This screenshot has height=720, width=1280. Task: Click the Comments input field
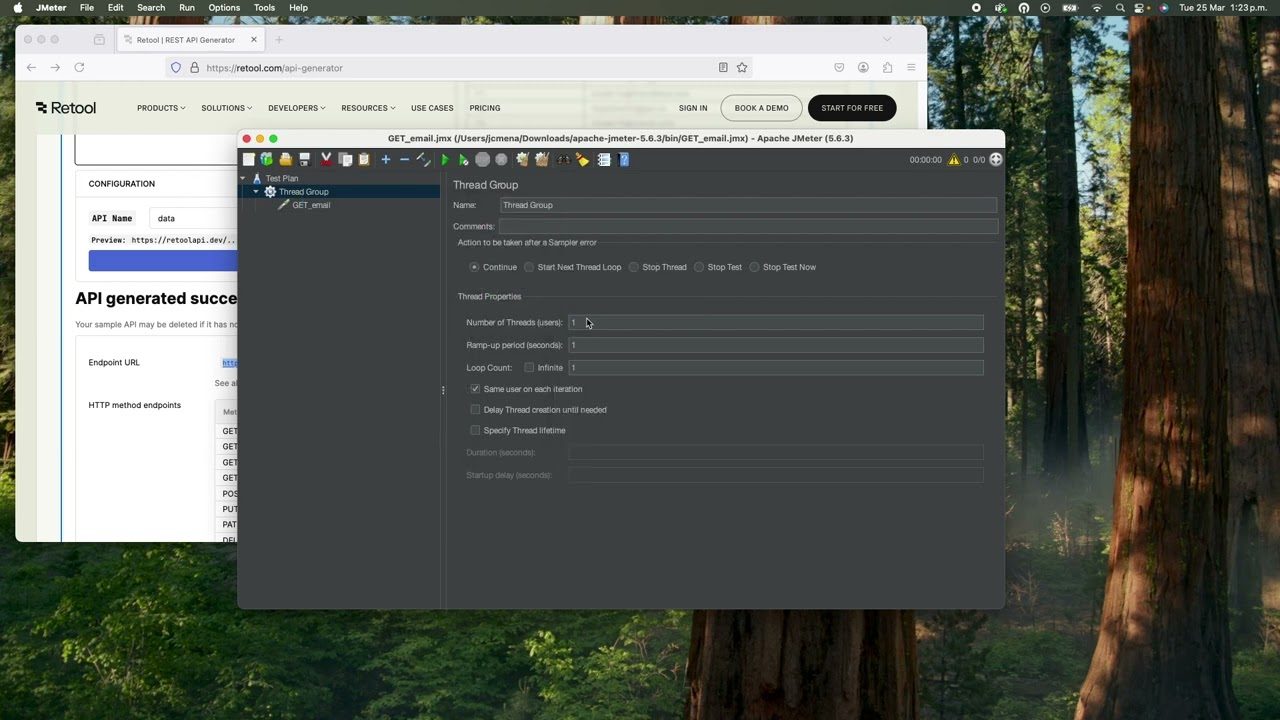(x=748, y=226)
